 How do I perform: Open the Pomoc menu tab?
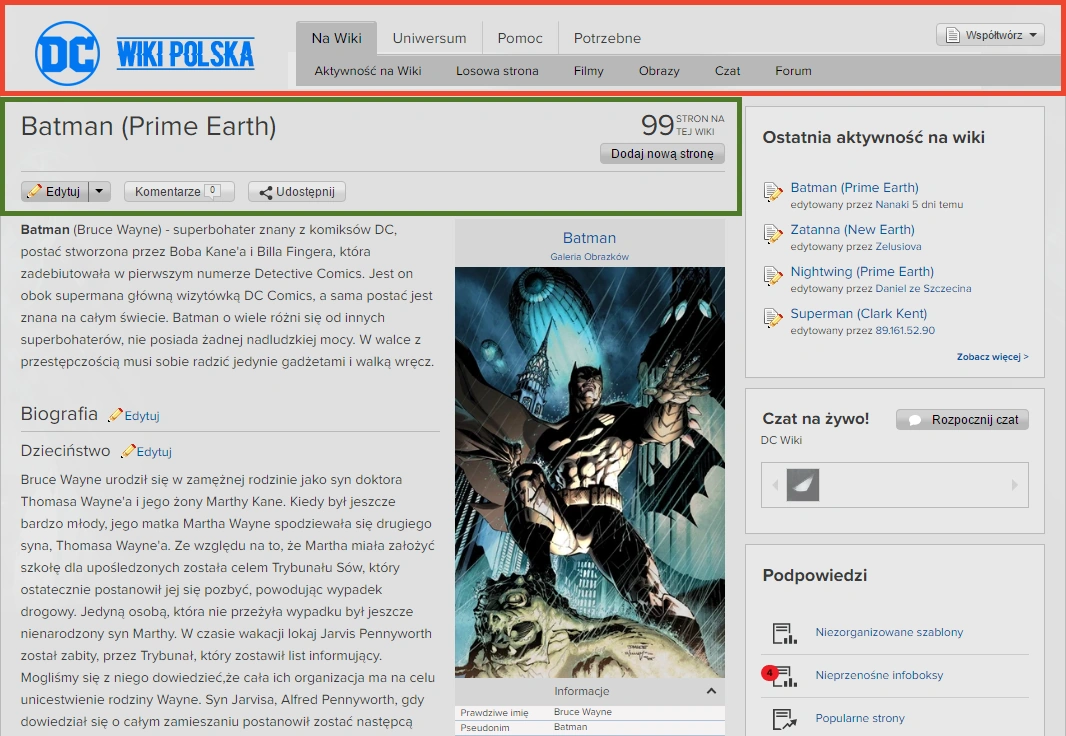[520, 38]
